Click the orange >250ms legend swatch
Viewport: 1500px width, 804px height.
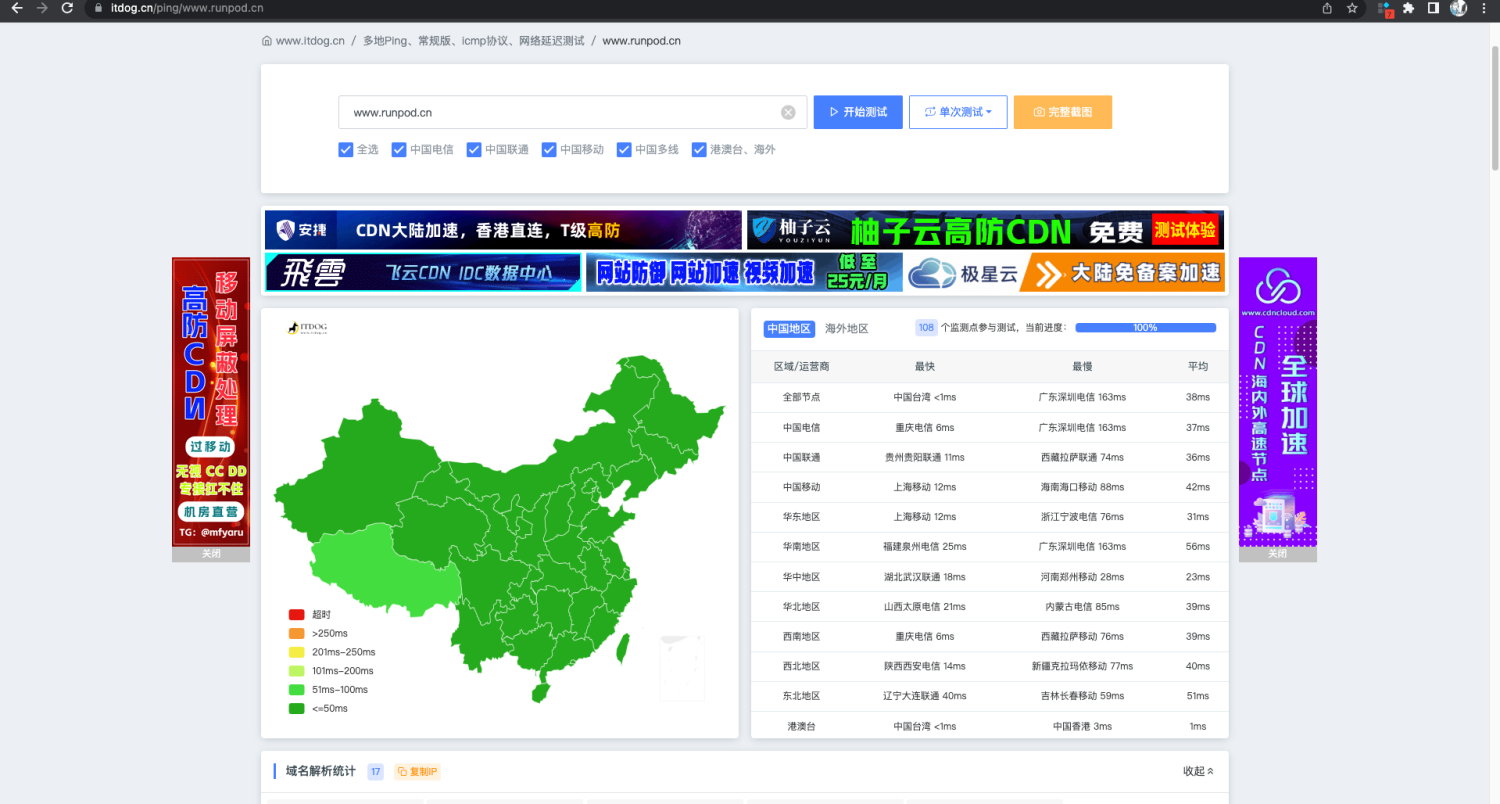pos(296,633)
